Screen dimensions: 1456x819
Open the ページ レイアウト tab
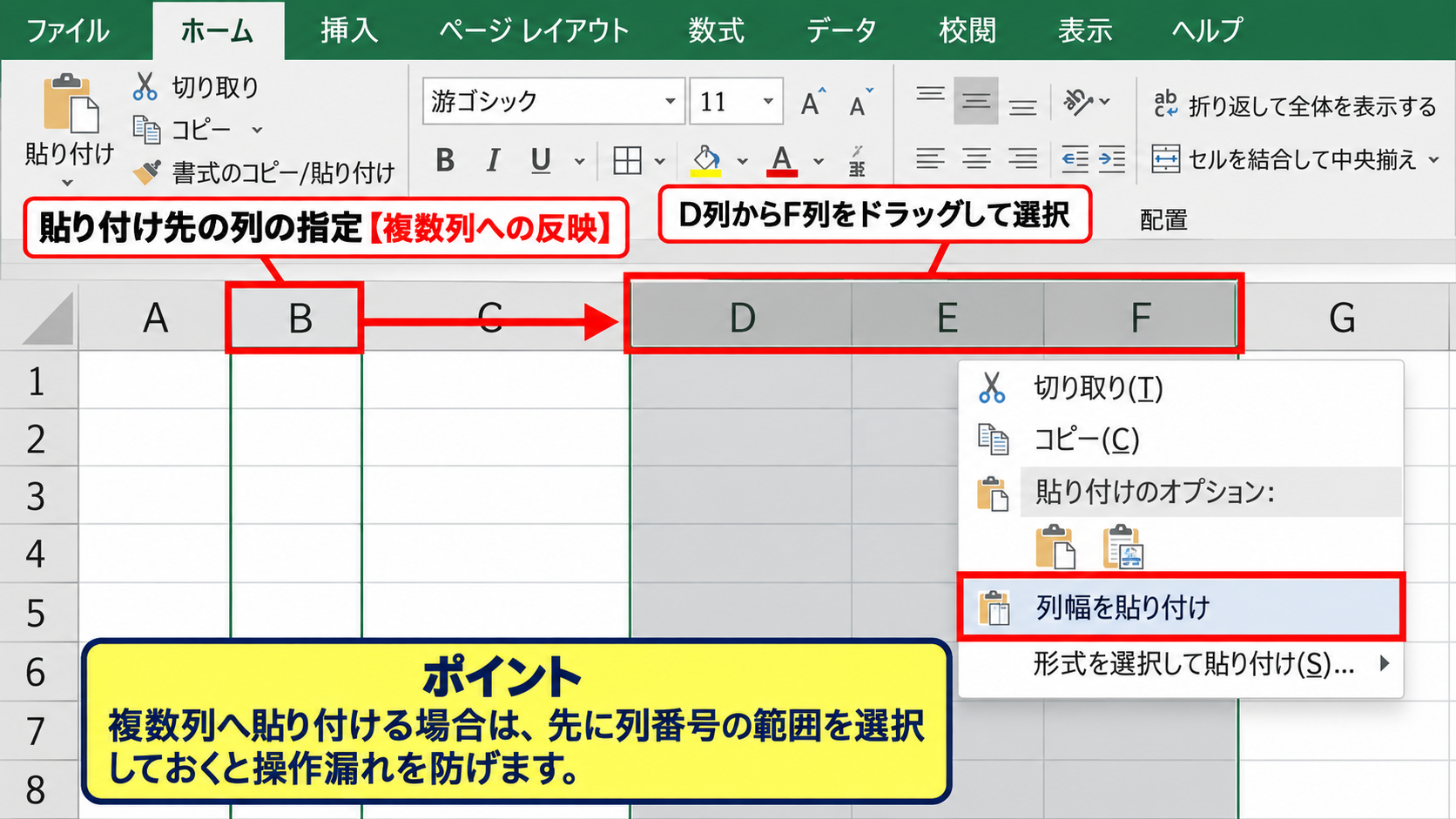click(x=534, y=30)
